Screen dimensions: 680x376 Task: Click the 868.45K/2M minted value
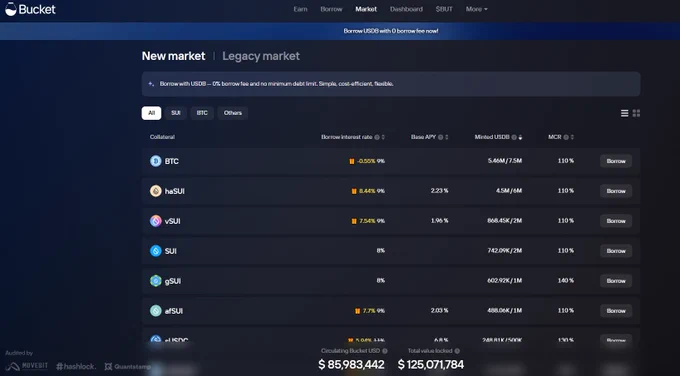[504, 221]
